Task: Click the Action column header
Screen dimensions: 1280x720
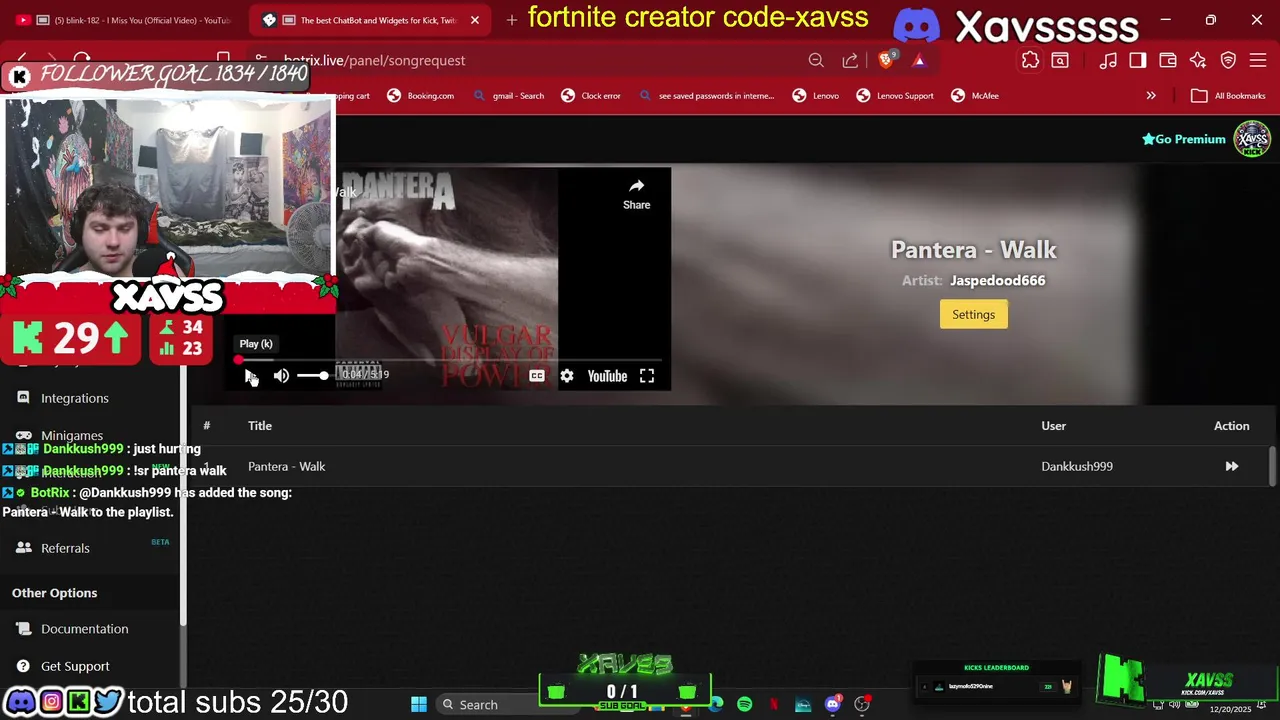Action: [1231, 426]
